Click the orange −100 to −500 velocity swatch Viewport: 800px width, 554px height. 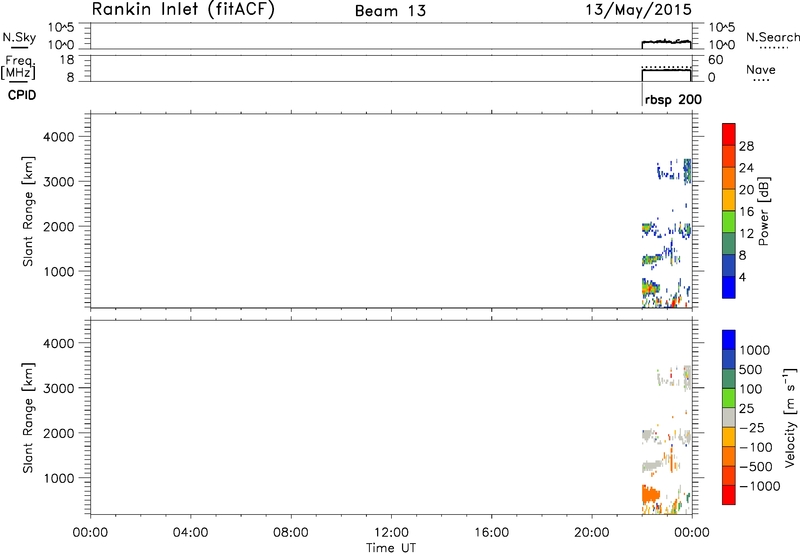tap(729, 456)
